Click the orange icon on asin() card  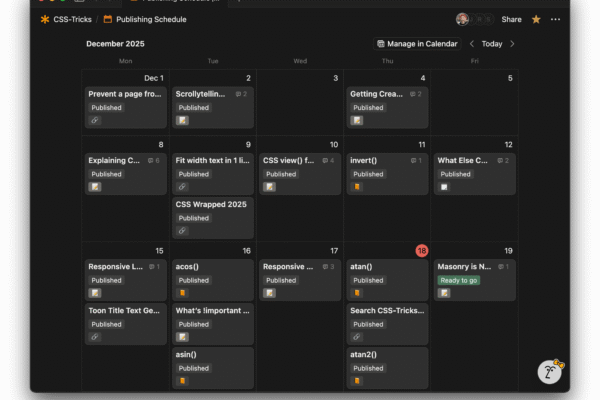coord(182,381)
